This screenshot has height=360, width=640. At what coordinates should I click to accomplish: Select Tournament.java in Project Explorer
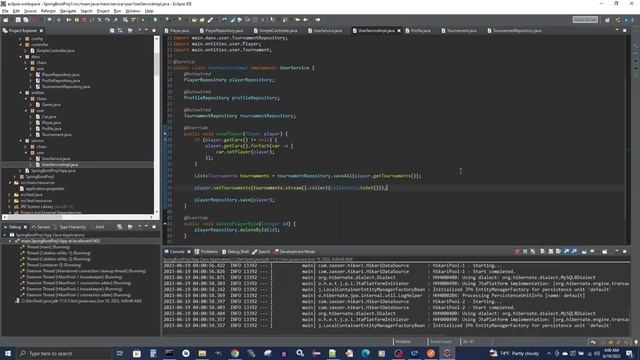[x=56, y=135]
